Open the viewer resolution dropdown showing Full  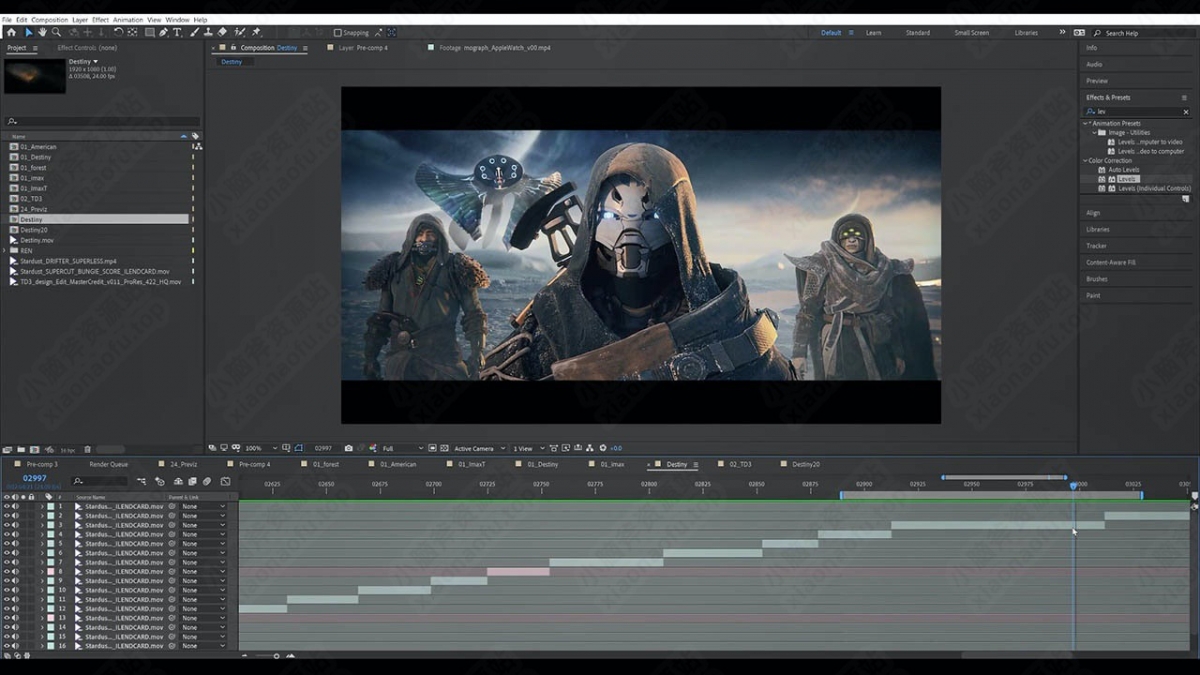(x=403, y=448)
